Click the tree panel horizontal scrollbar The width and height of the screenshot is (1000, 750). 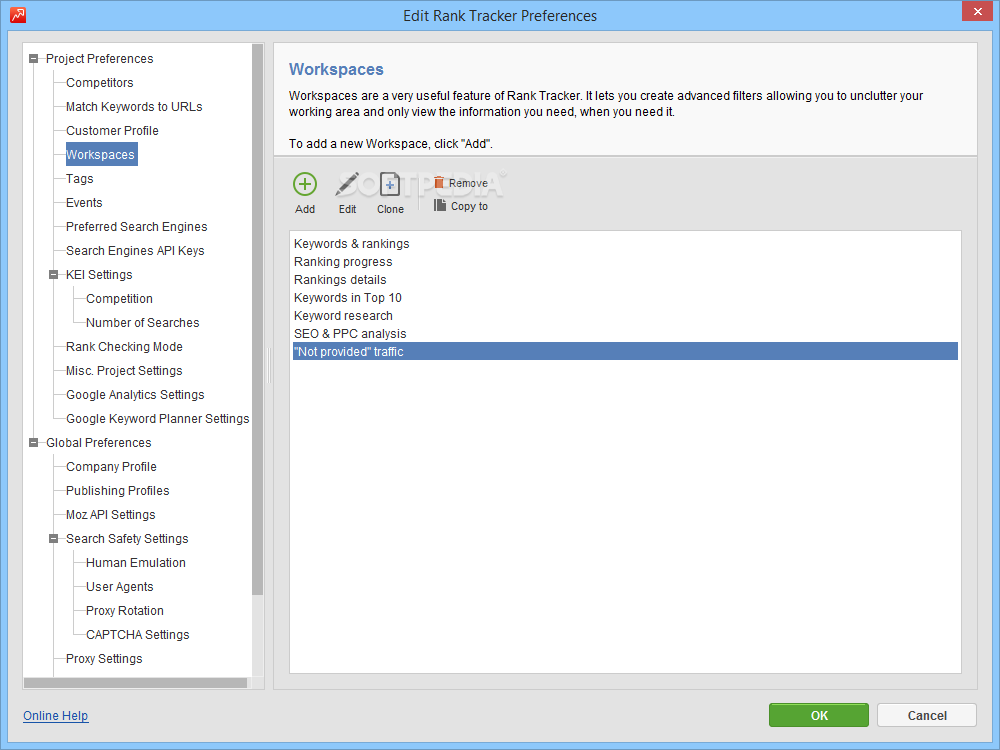135,683
